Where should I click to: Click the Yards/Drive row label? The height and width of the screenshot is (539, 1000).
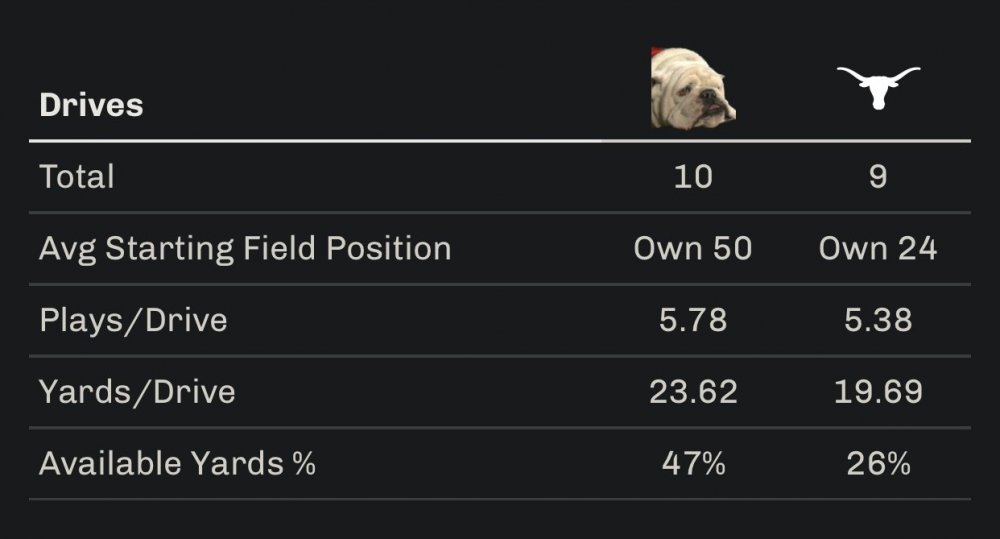137,392
